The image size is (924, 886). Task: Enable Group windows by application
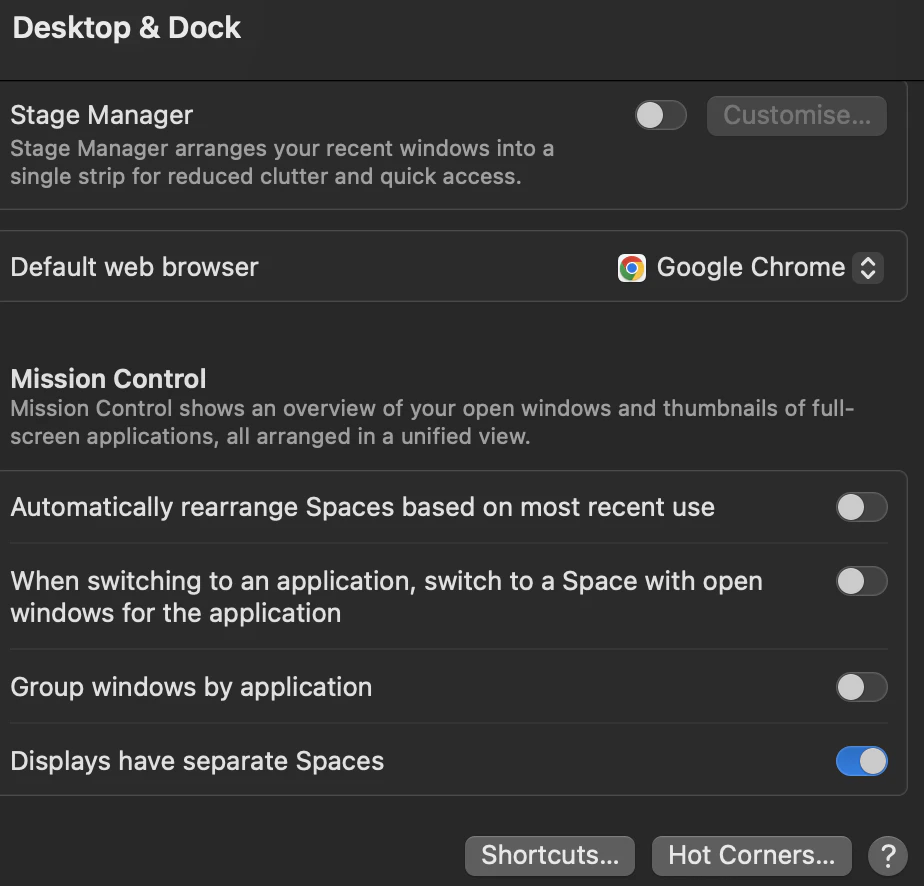[x=862, y=687]
